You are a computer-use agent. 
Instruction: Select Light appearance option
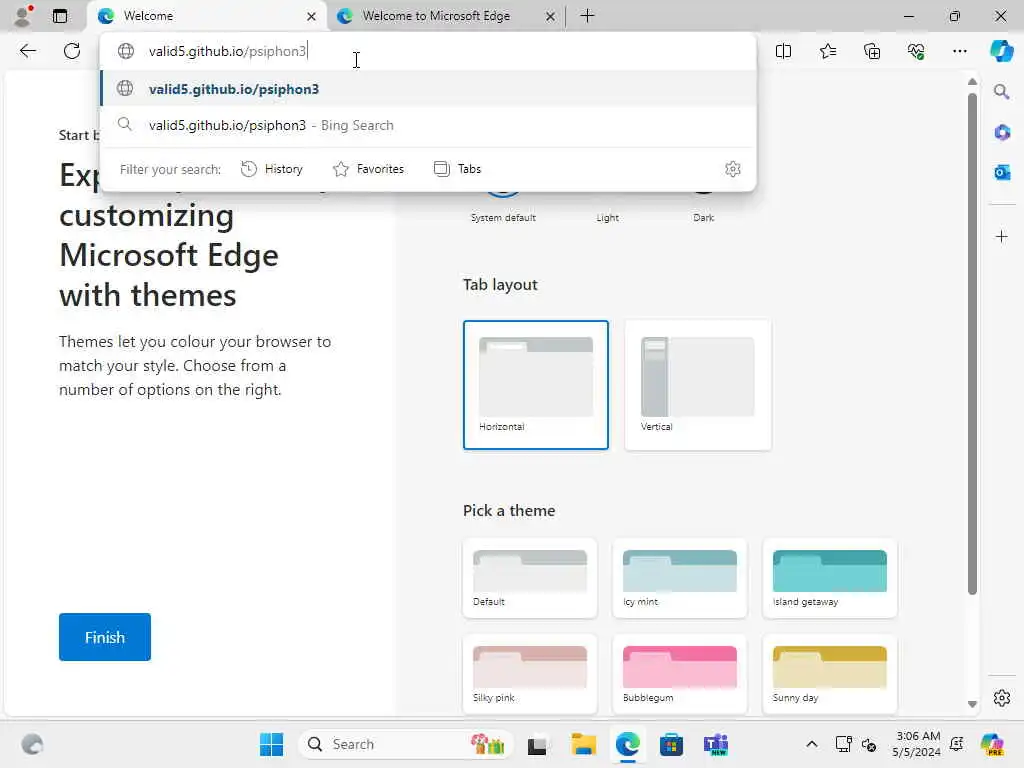tap(607, 217)
